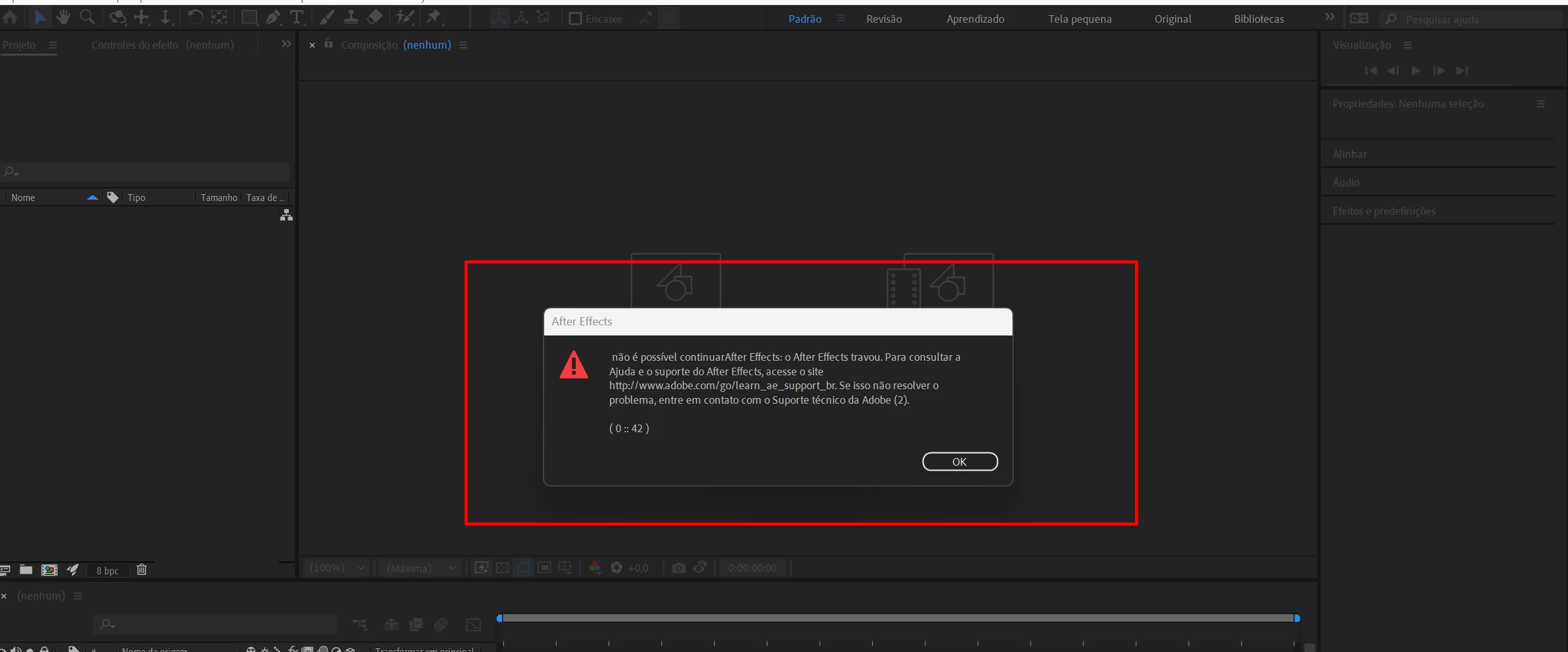Dismiss the crash dialog with OK
The image size is (1568, 652).
pos(959,462)
